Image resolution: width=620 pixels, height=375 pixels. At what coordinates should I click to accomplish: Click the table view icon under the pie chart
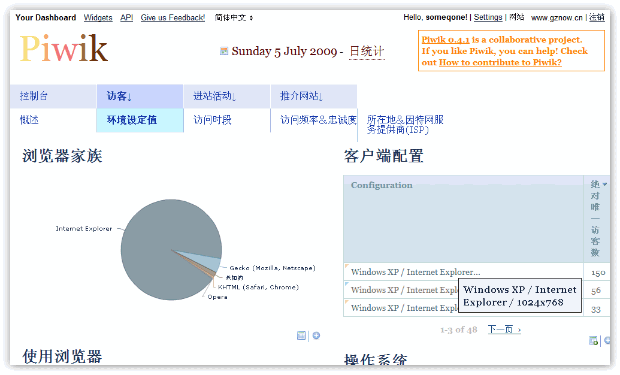[x=301, y=336]
